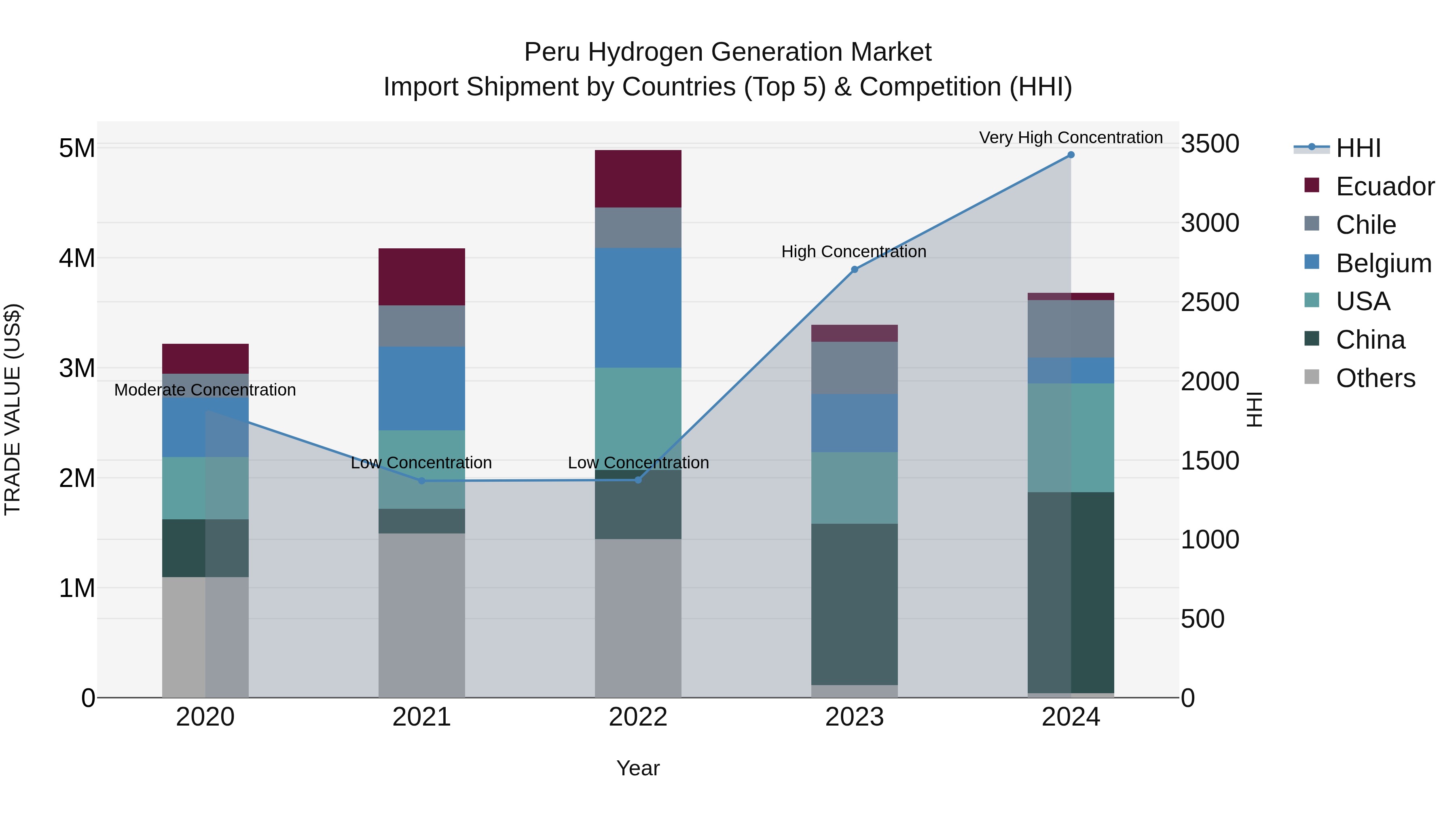The height and width of the screenshot is (819, 1456).
Task: Click the 2021 Belgium bar segment
Action: (x=422, y=388)
